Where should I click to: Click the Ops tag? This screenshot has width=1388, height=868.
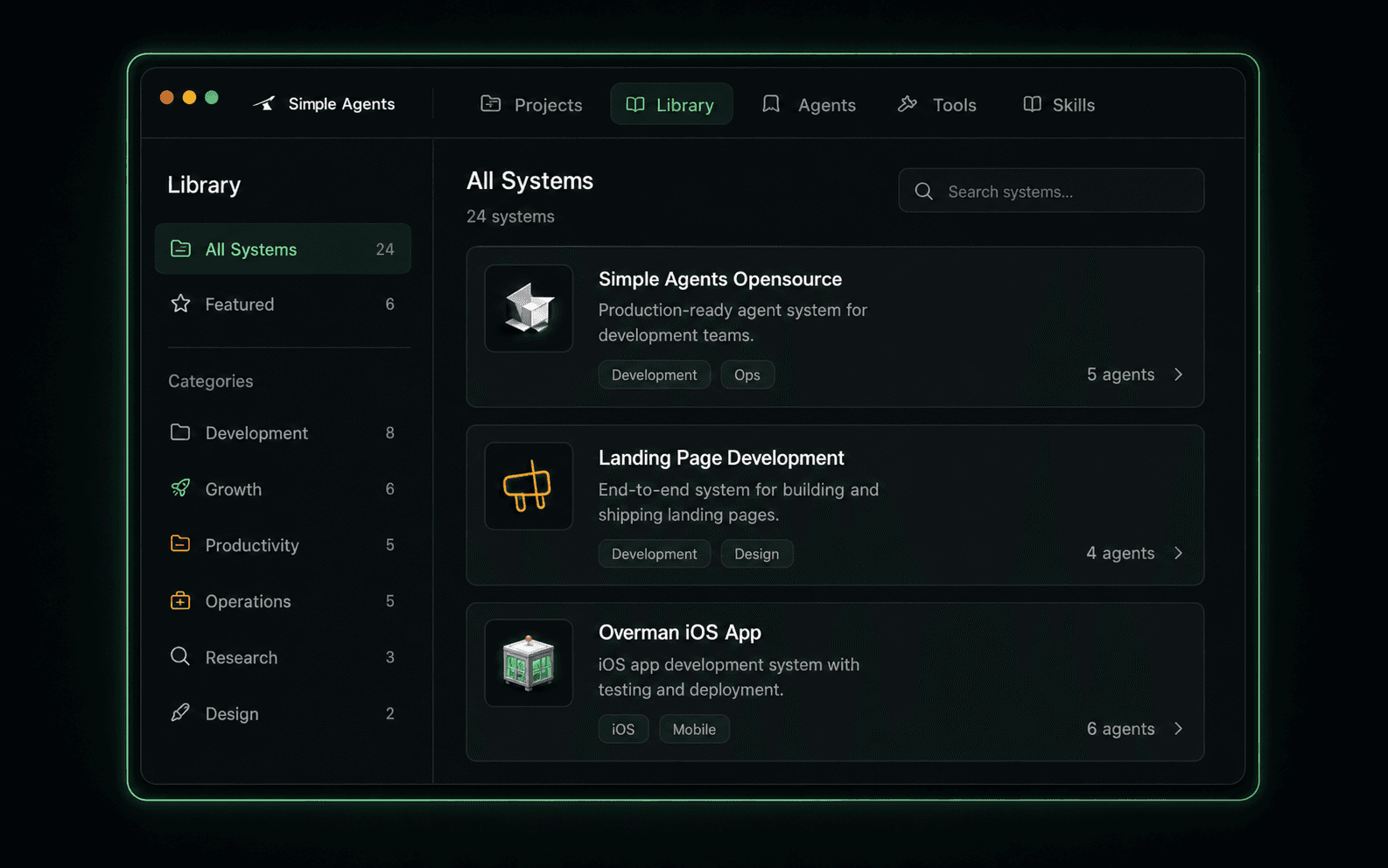click(747, 374)
